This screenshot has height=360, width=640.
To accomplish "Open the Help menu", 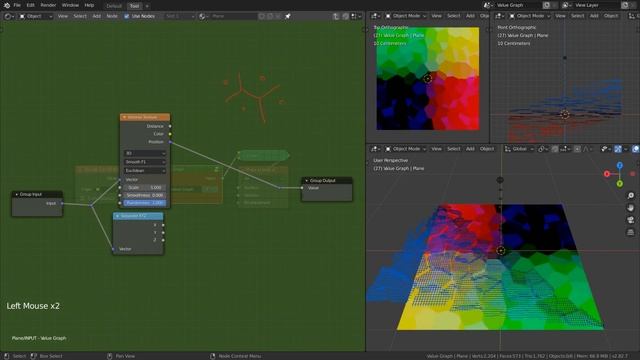I will tap(89, 5).
